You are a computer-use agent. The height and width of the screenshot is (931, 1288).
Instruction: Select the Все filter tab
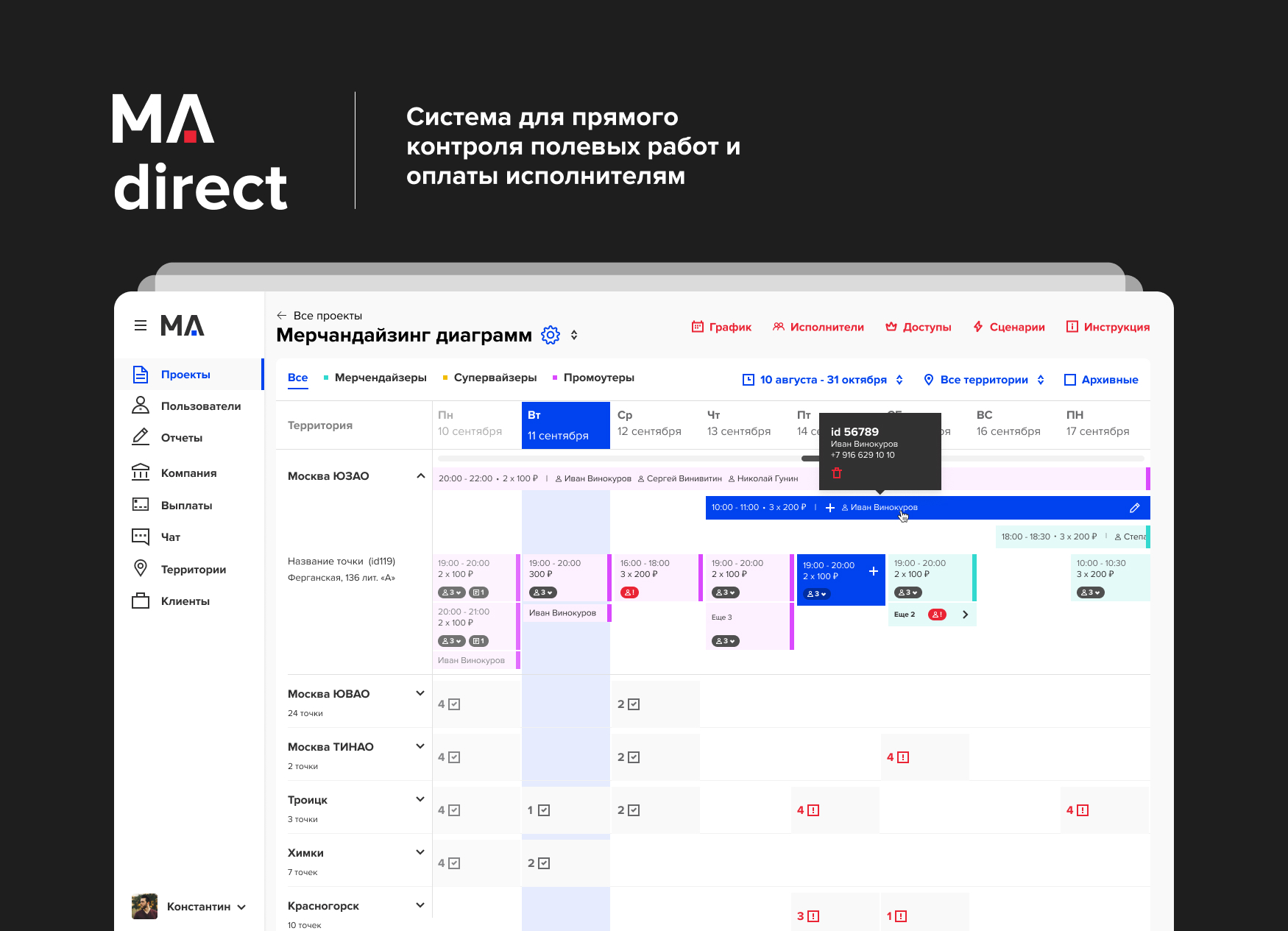pyautogui.click(x=298, y=378)
